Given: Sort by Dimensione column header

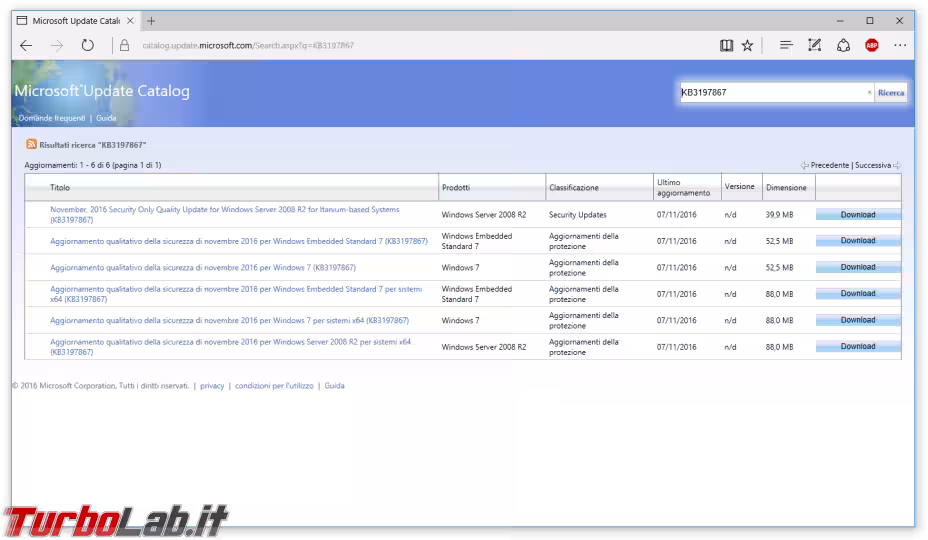Looking at the screenshot, I should (786, 188).
